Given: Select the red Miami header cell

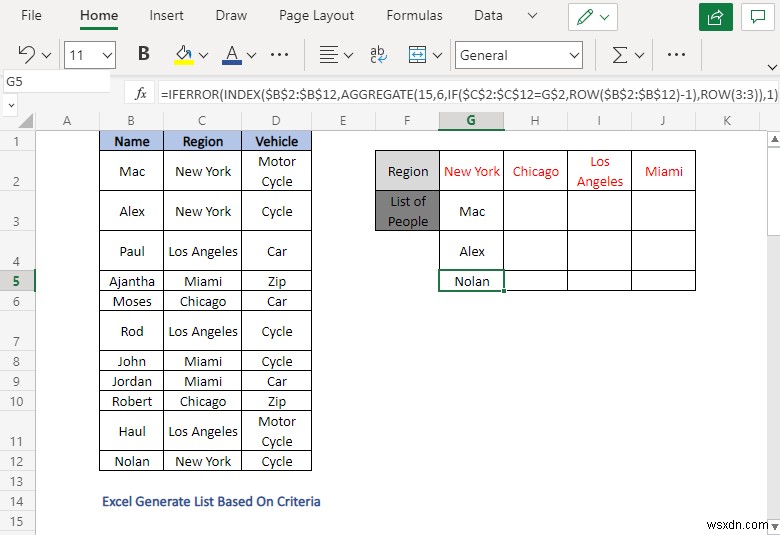Looking at the screenshot, I should [x=664, y=171].
